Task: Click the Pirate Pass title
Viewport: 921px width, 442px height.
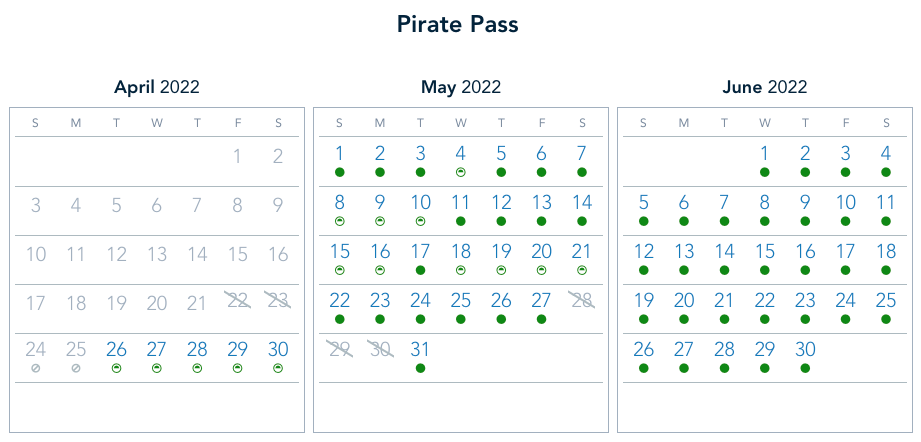Action: click(460, 24)
